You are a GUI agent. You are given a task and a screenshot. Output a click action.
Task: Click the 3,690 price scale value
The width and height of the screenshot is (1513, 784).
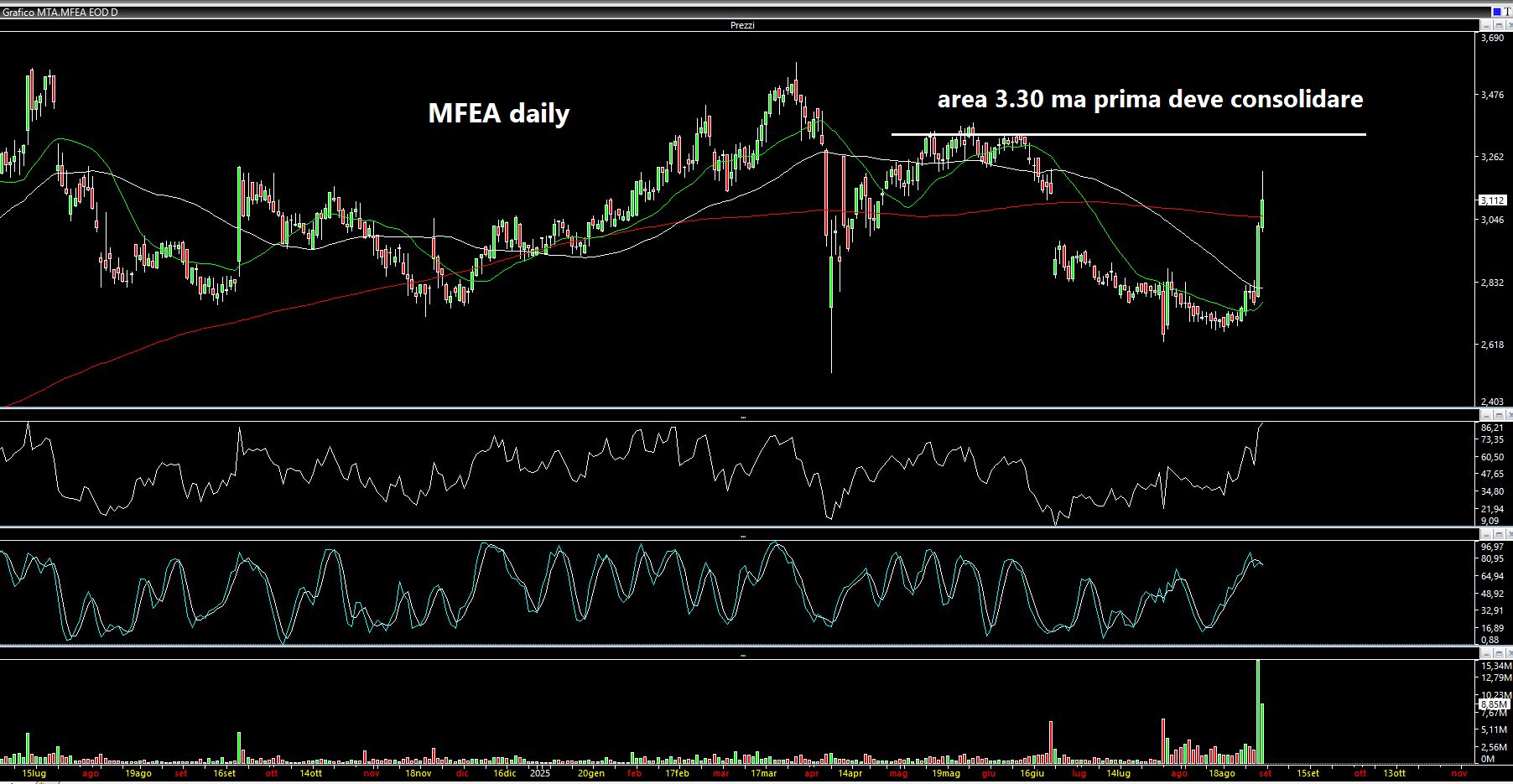coord(1492,39)
